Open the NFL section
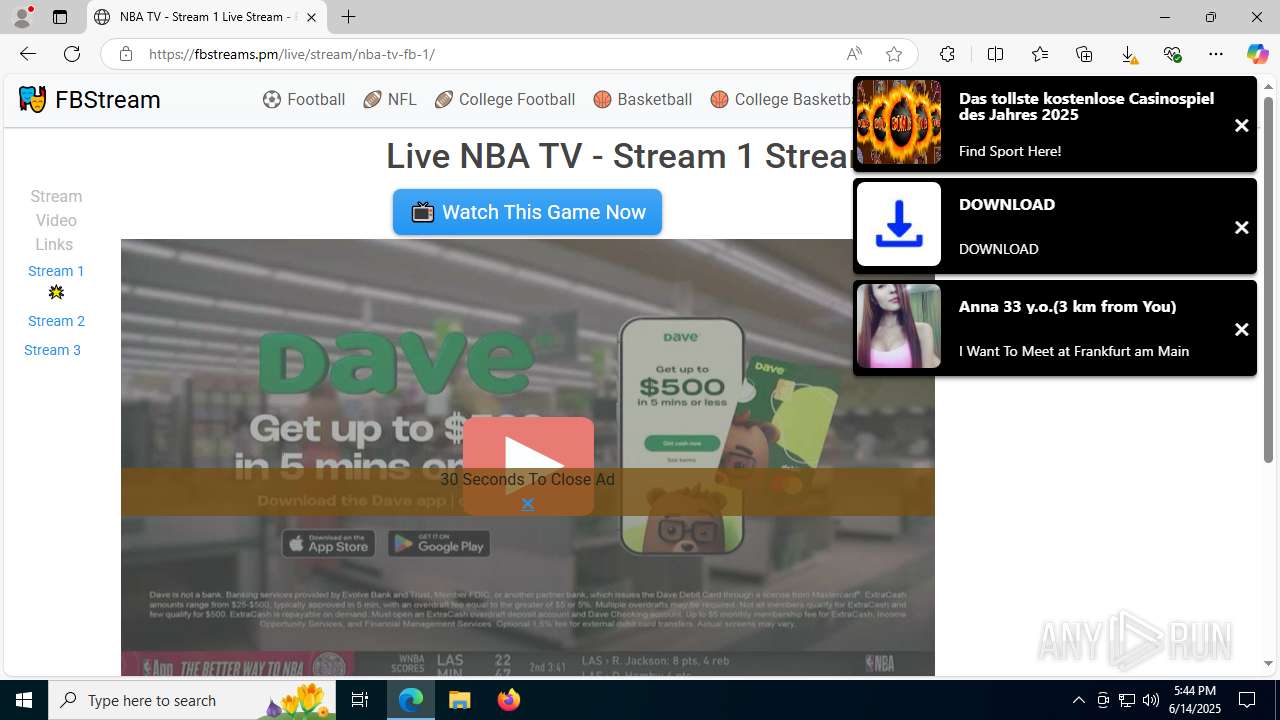The width and height of the screenshot is (1280, 720). (390, 99)
